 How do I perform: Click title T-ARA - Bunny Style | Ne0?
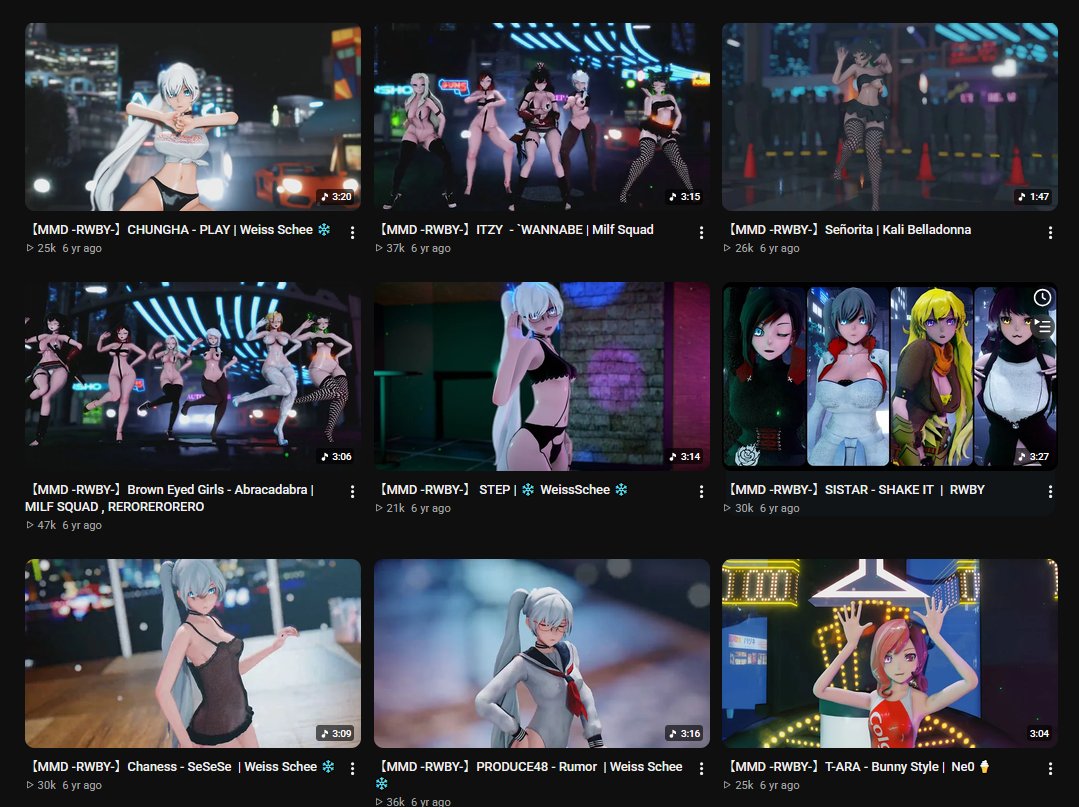pos(859,766)
